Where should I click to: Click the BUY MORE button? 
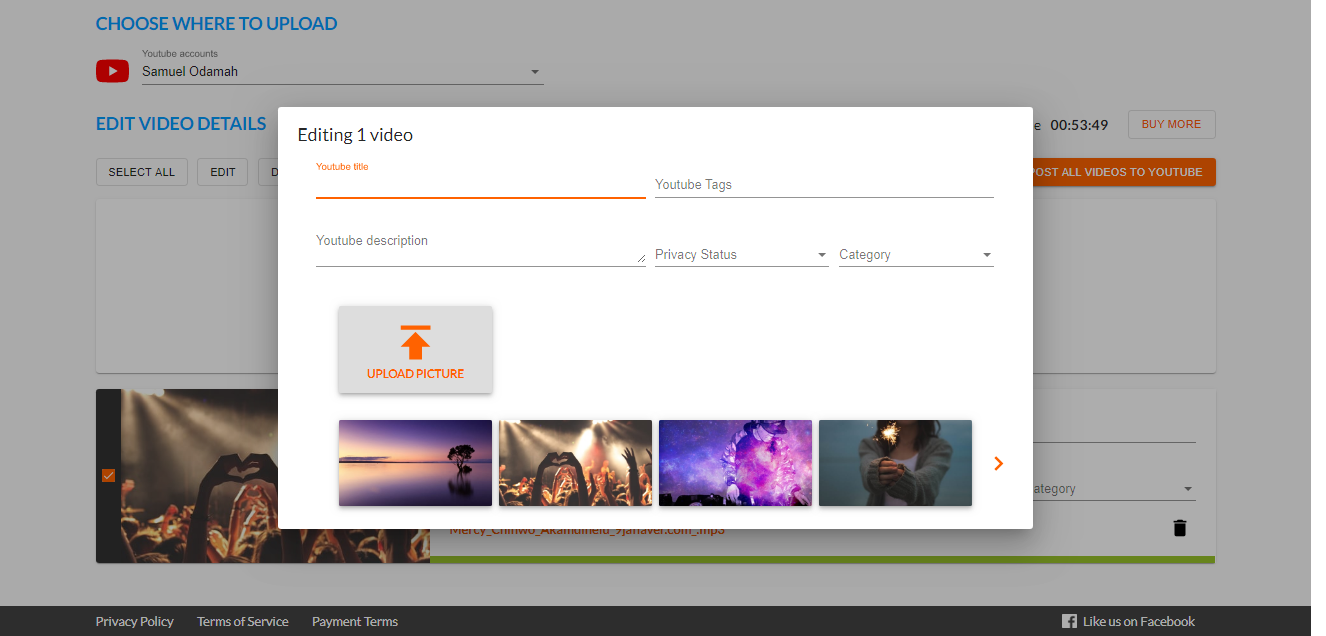(x=1171, y=125)
